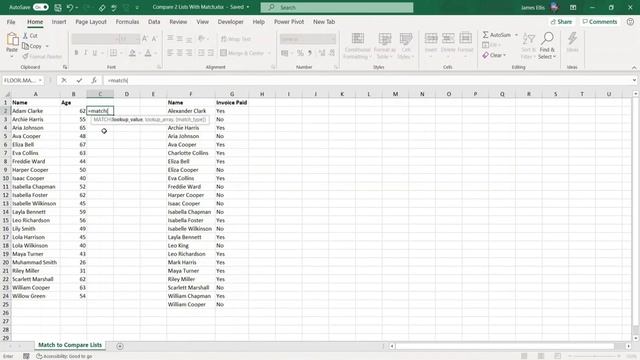Open the Customize Quick Access Toolbar dropdown
The image size is (640, 360).
point(137,7)
